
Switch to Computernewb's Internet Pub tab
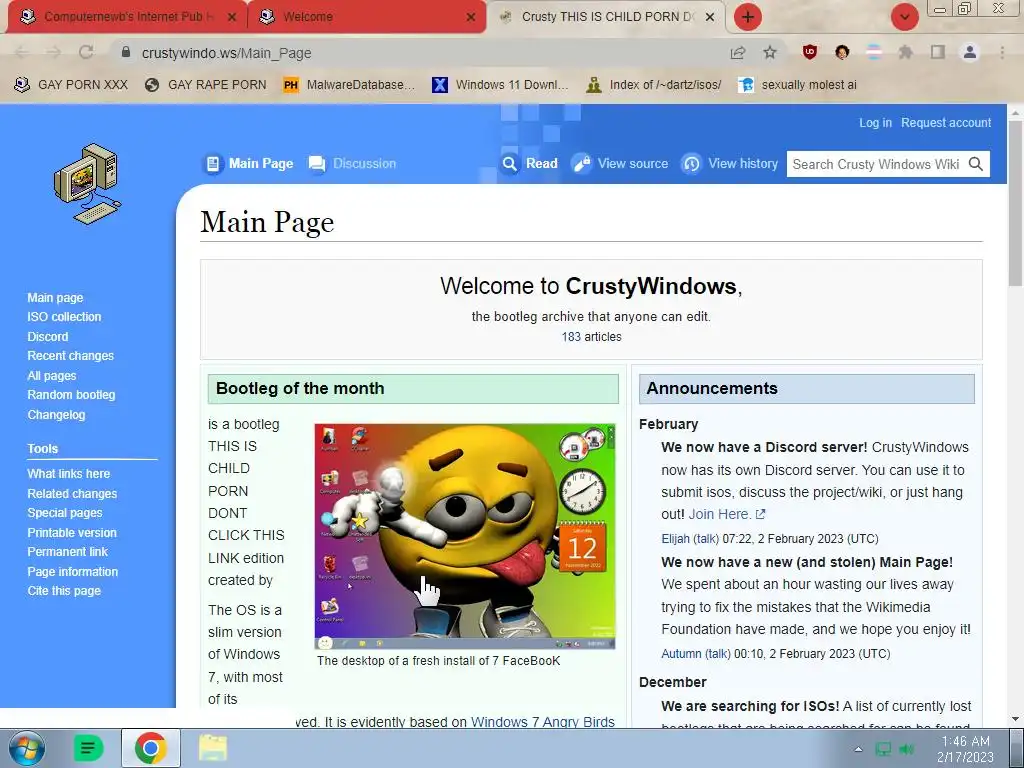127,17
